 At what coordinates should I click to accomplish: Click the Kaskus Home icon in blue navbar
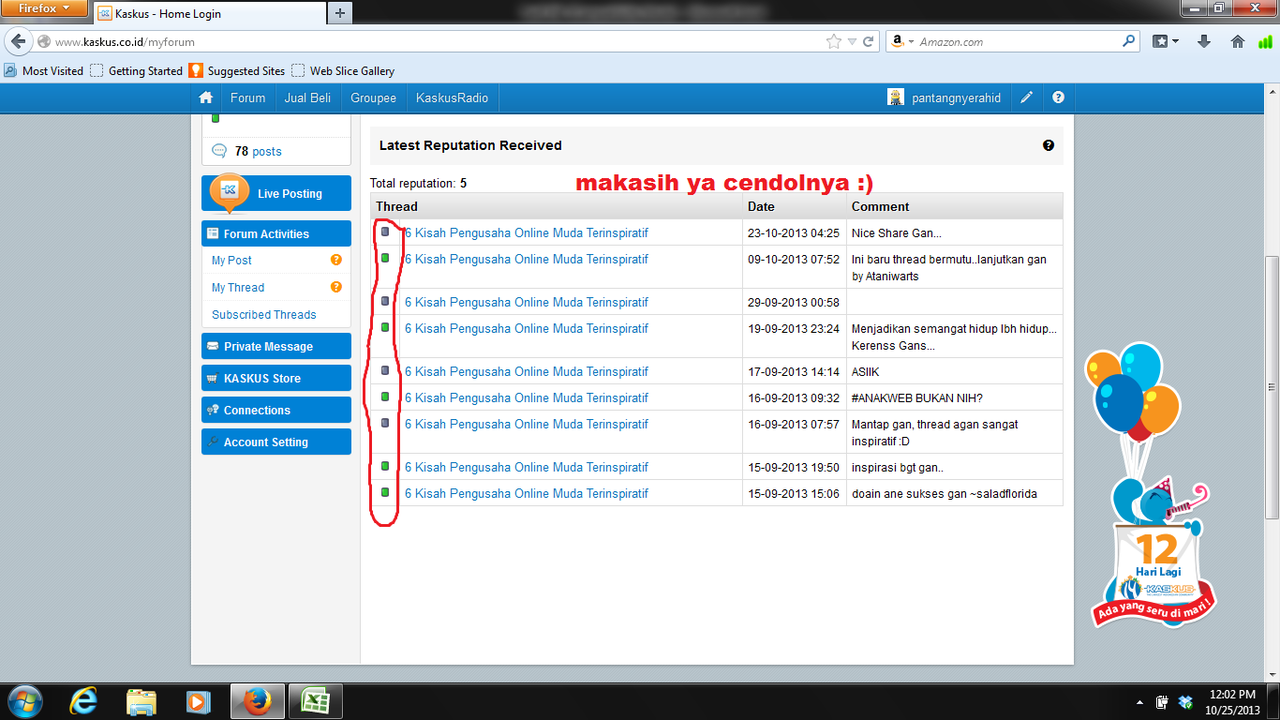[x=206, y=98]
